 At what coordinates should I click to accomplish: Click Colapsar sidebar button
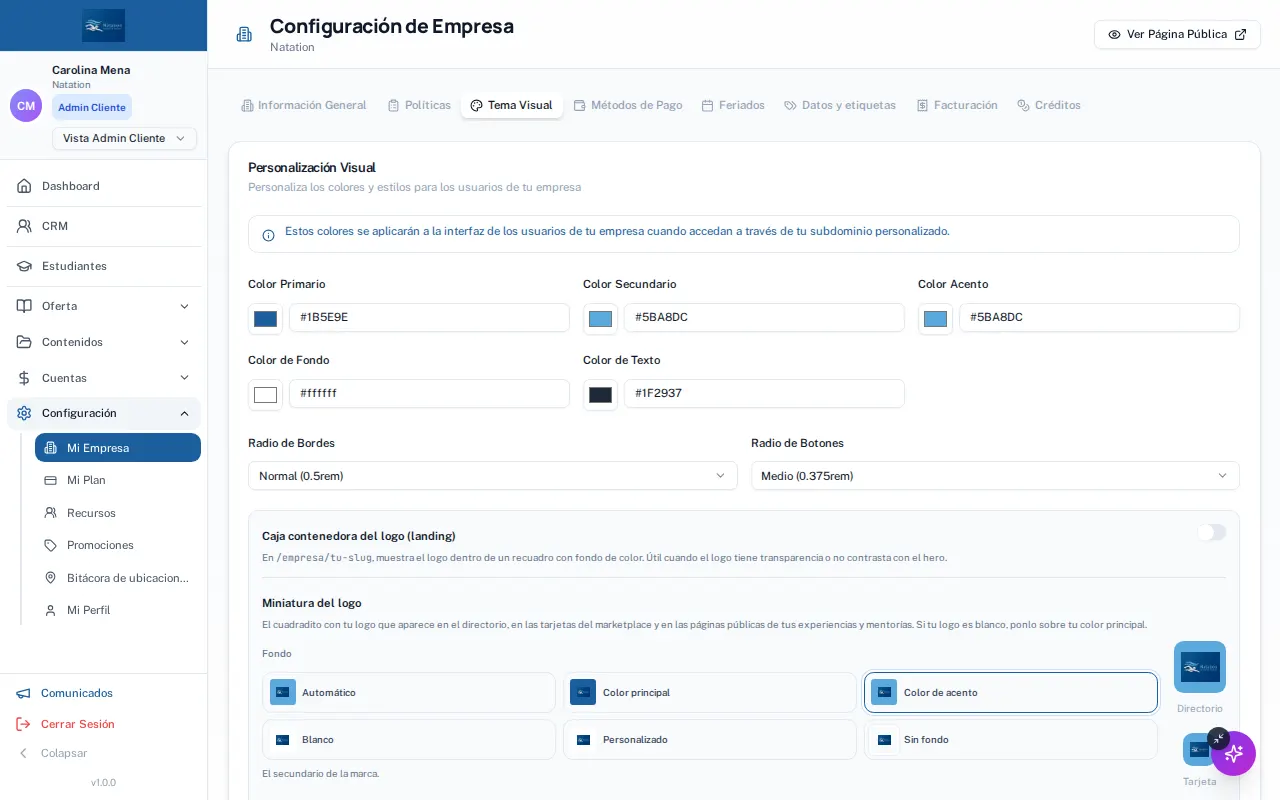pyautogui.click(x=53, y=753)
